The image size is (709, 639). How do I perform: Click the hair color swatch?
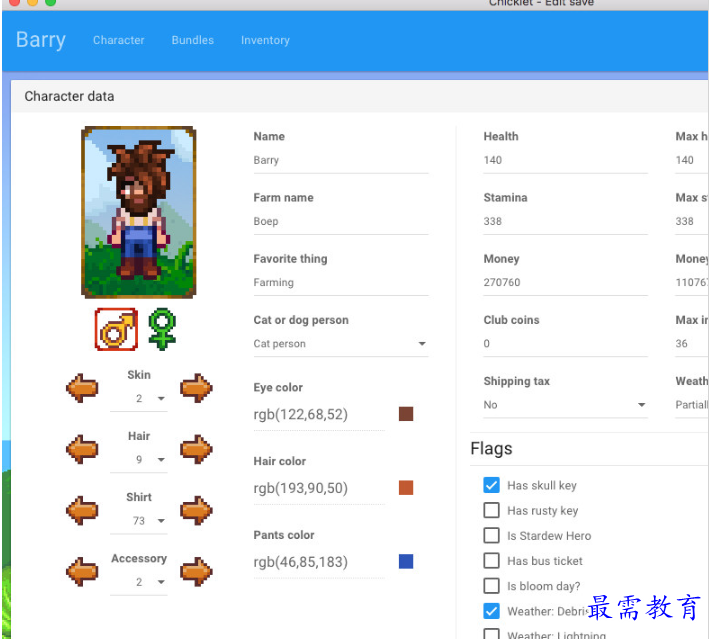coord(406,488)
